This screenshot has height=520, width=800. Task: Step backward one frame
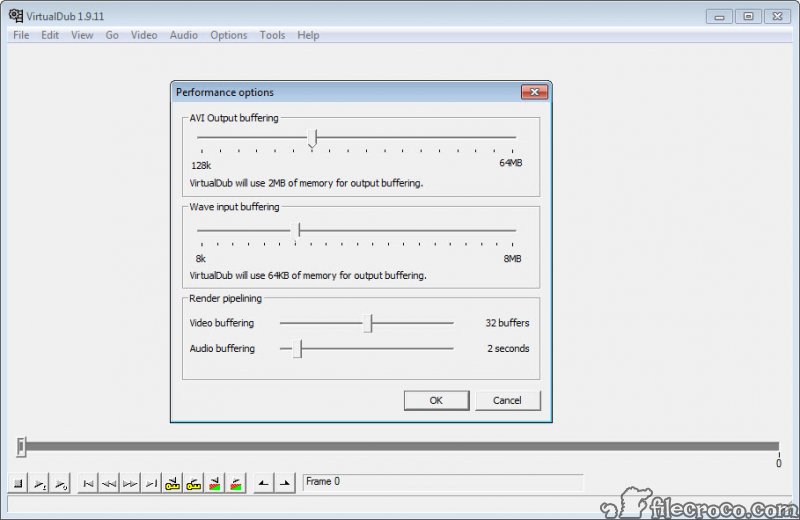pos(109,483)
